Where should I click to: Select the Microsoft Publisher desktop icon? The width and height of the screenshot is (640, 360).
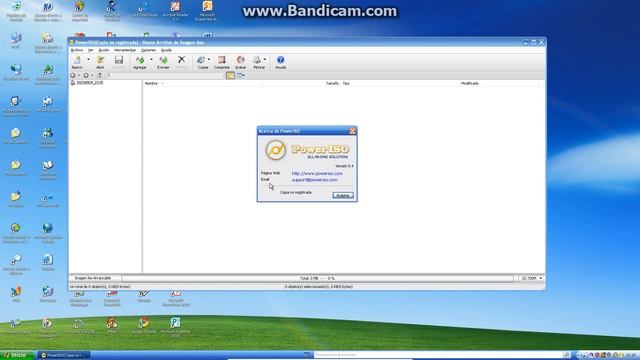coord(176,327)
